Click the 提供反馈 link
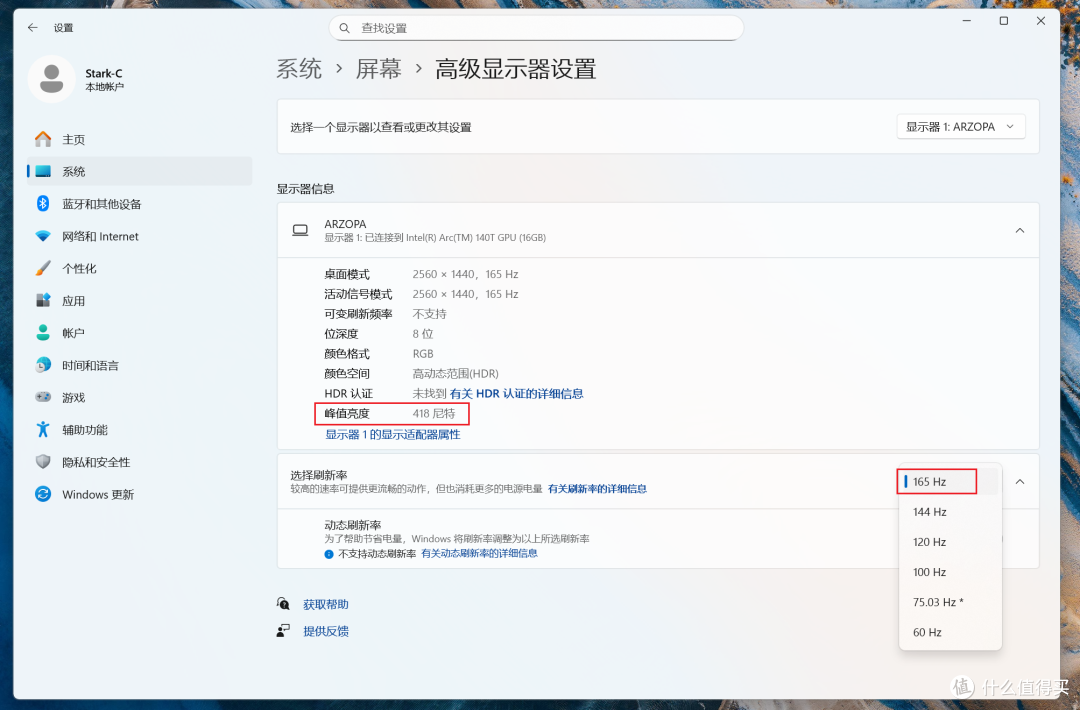 (326, 631)
